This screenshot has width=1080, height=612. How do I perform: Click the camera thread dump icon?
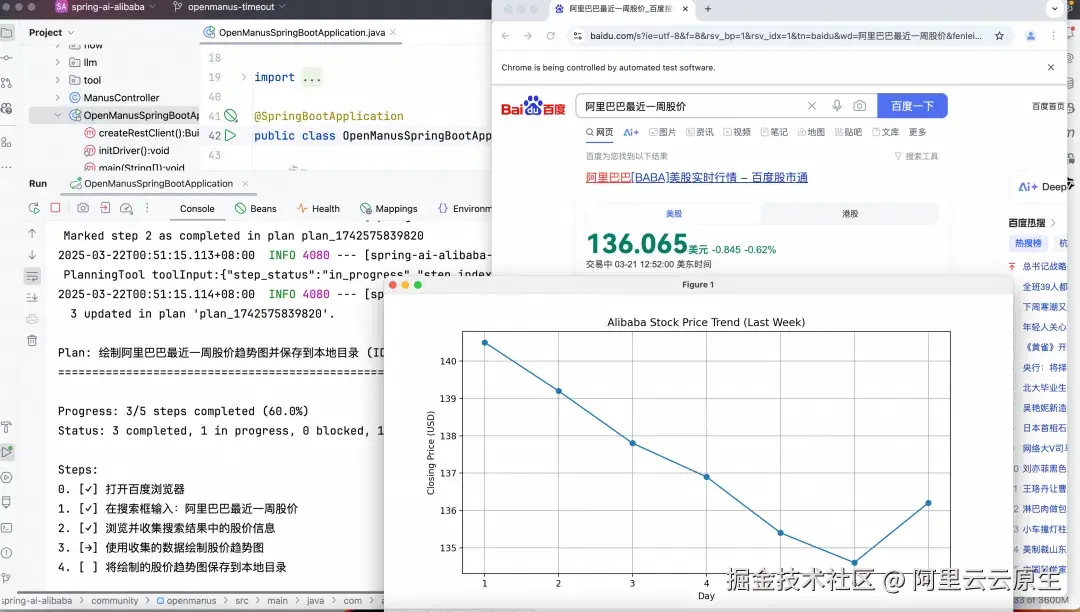pyautogui.click(x=83, y=208)
